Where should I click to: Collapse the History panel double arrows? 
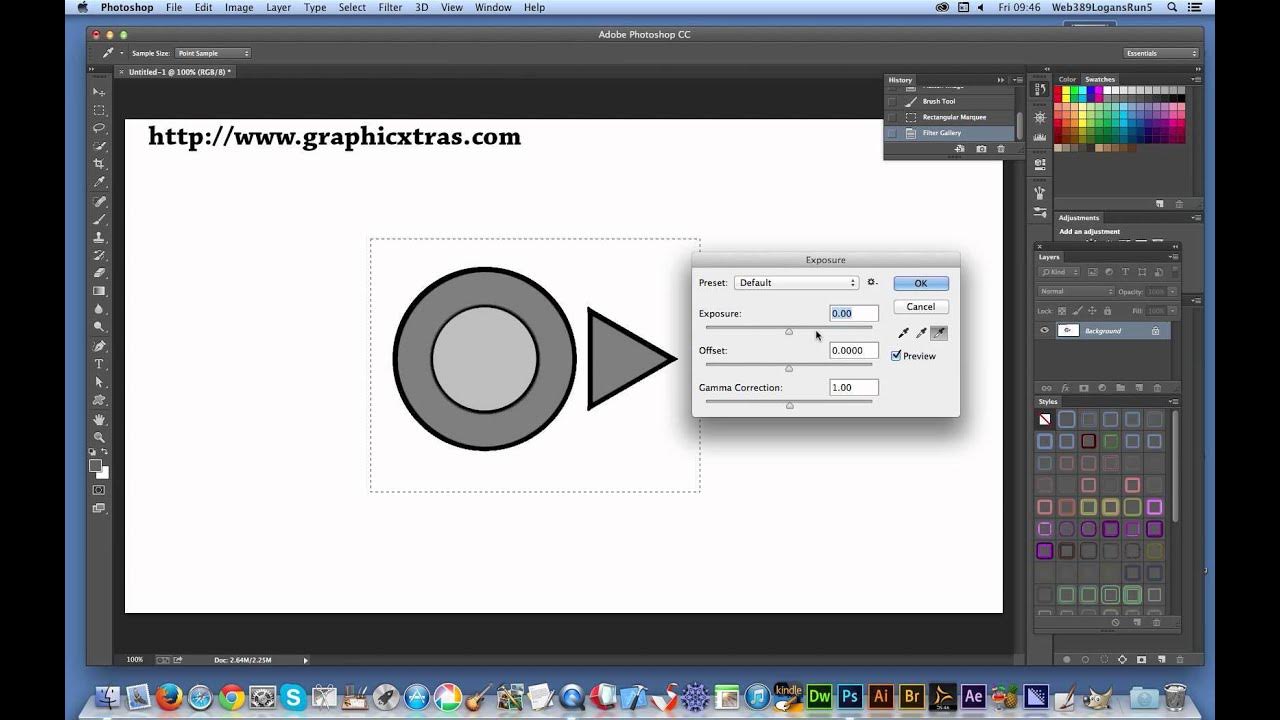1001,80
